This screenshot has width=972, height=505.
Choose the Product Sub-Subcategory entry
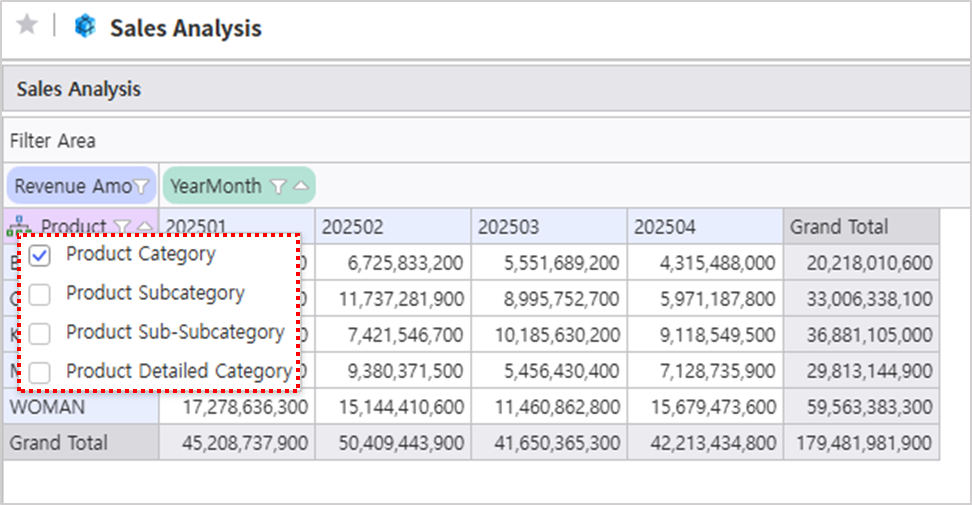point(175,332)
